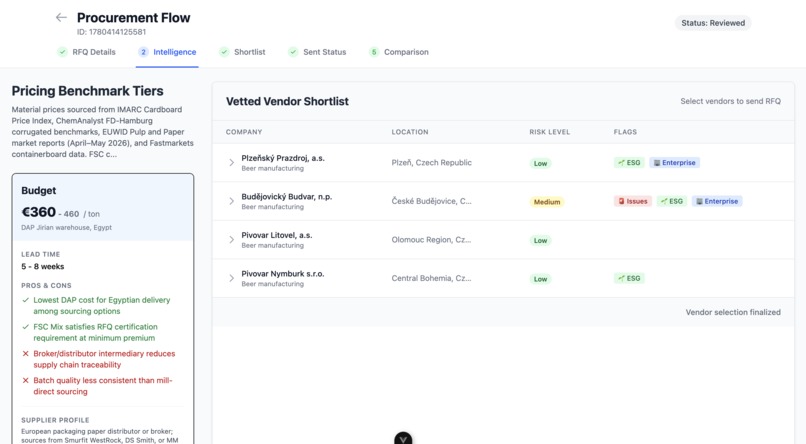Viewport: 806px width, 444px height.
Task: Click the check icon beside FSC Mix satisfies
Action: [x=26, y=326]
